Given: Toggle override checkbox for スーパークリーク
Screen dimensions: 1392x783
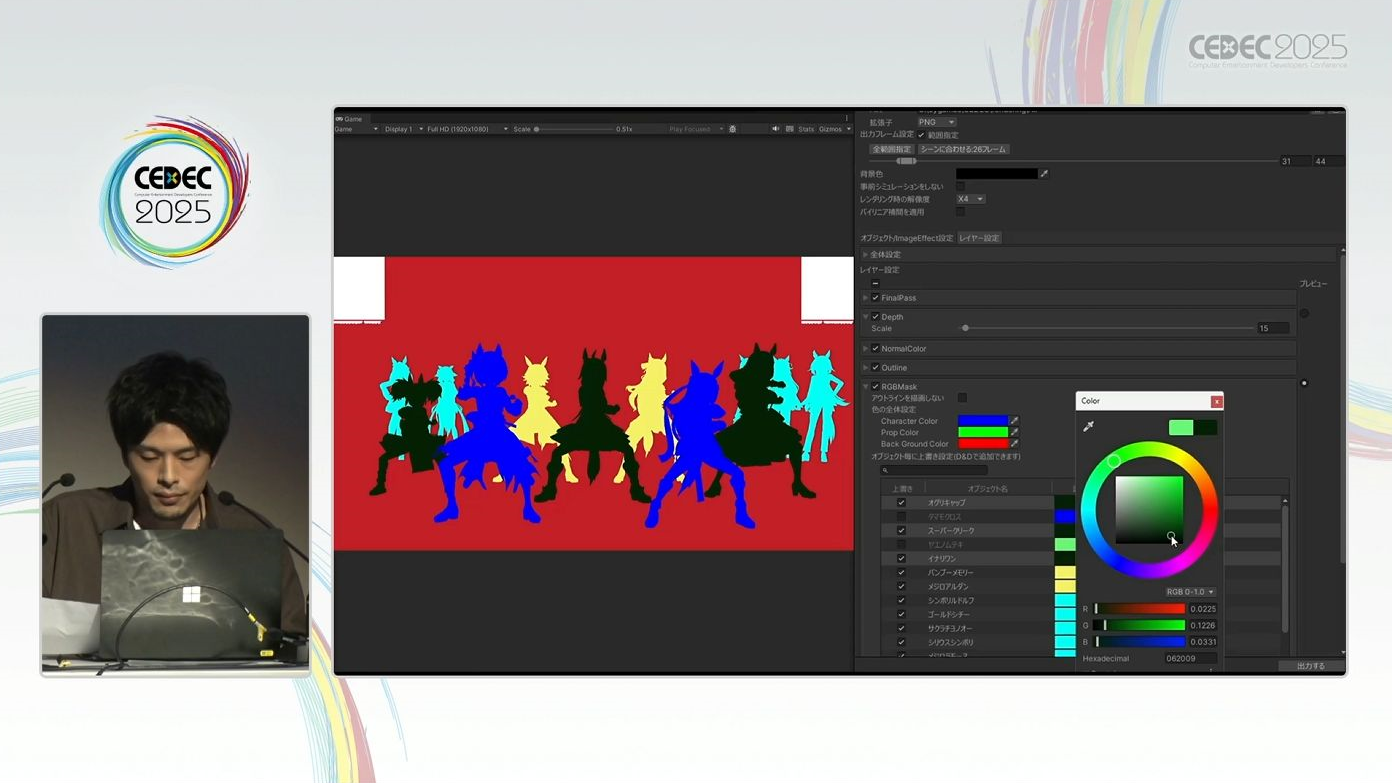Looking at the screenshot, I should click(x=901, y=531).
